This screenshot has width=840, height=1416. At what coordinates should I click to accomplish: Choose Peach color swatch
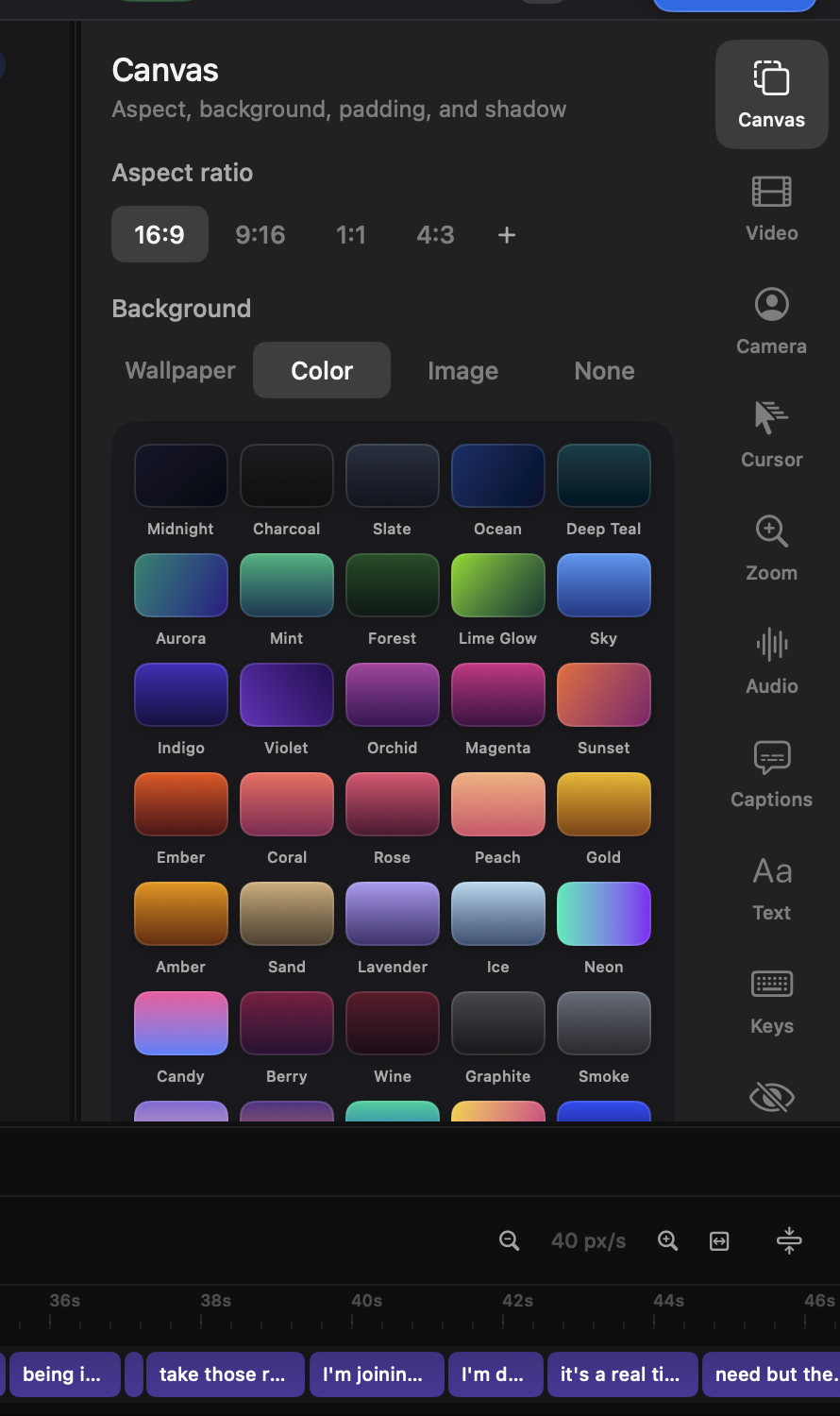tap(497, 804)
